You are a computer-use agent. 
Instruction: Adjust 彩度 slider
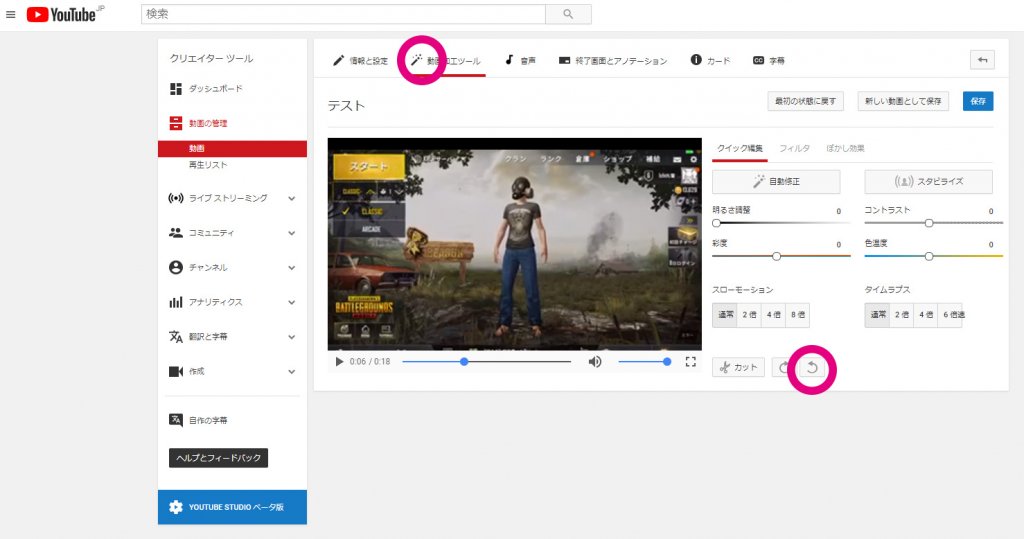pyautogui.click(x=780, y=256)
